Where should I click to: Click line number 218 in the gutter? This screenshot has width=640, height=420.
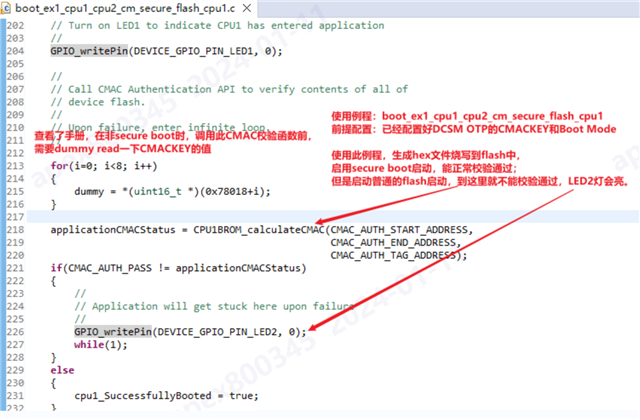coord(15,230)
